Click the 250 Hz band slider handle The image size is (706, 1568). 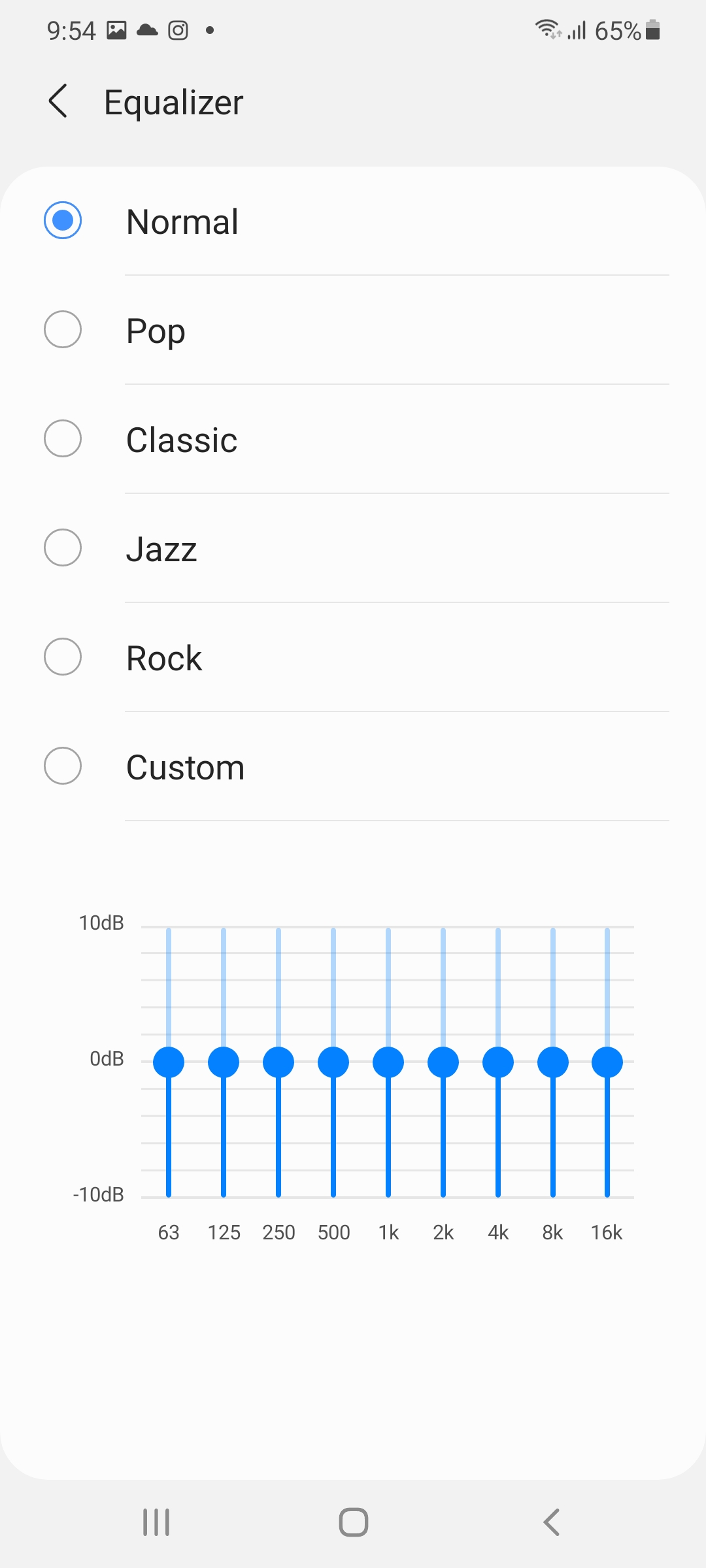278,1062
